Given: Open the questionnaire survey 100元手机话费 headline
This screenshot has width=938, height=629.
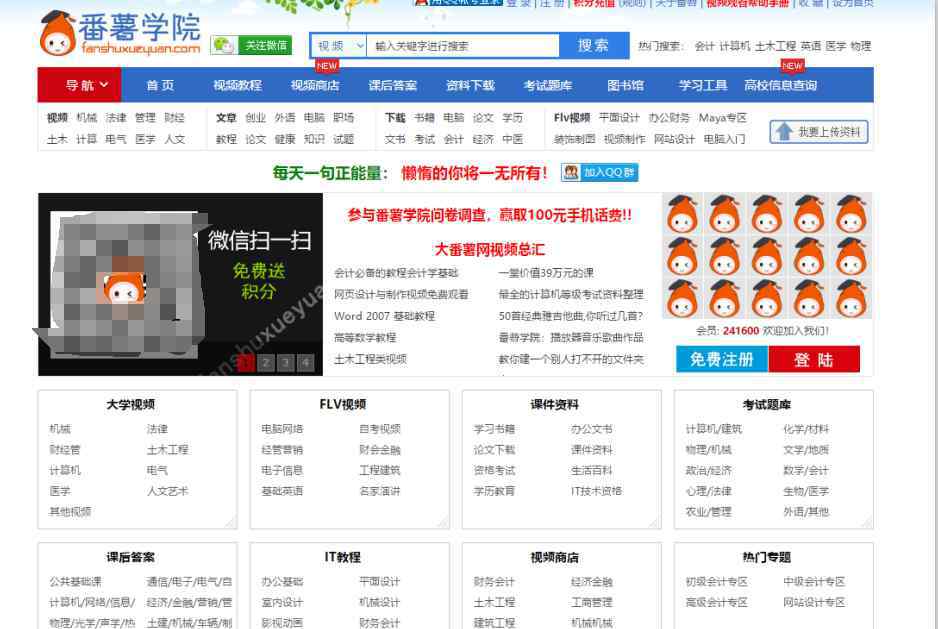Looking at the screenshot, I should (489, 215).
